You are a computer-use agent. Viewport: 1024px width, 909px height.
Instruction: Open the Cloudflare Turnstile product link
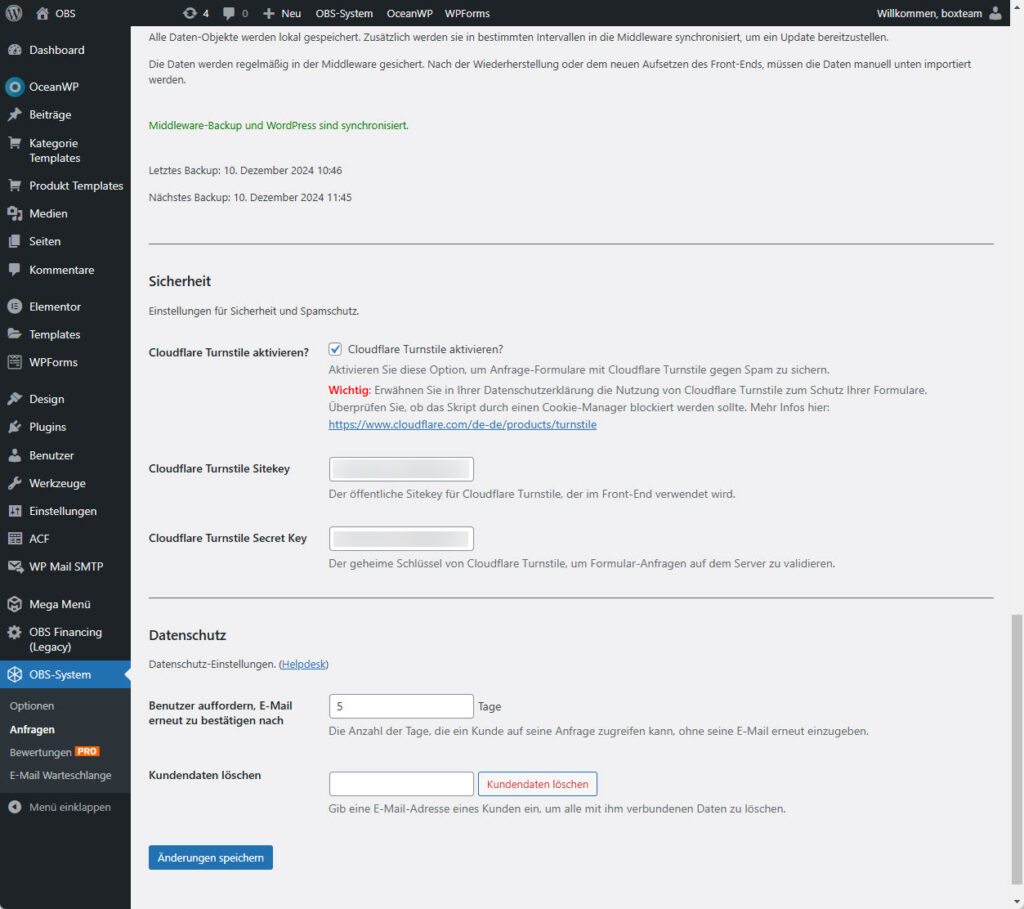coord(462,424)
